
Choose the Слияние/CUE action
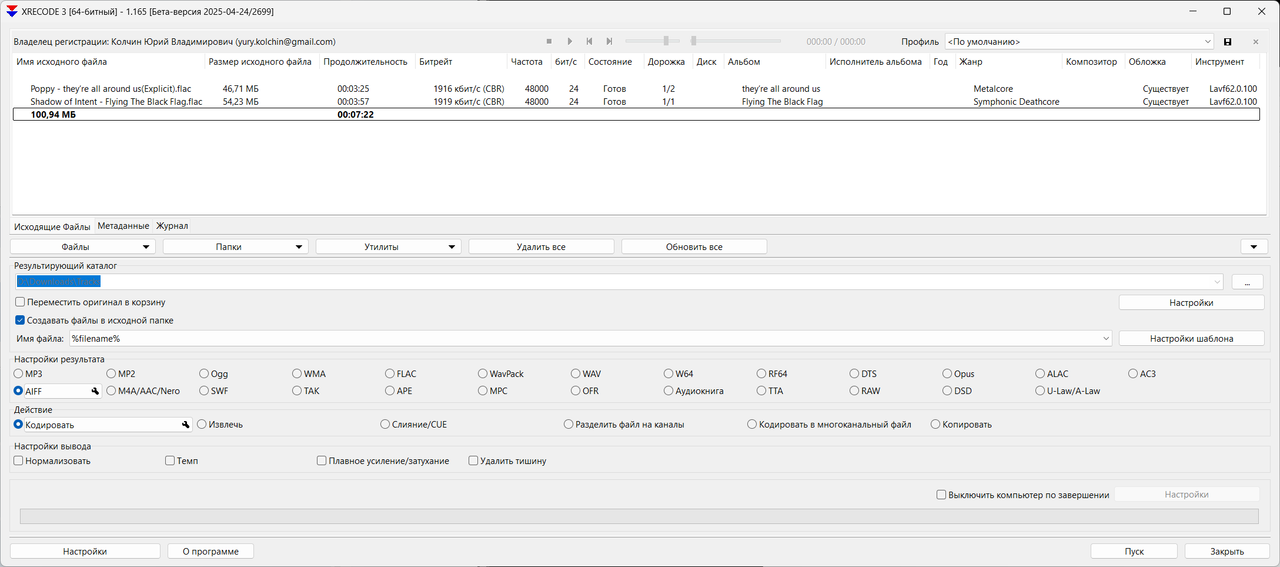pyautogui.click(x=385, y=424)
